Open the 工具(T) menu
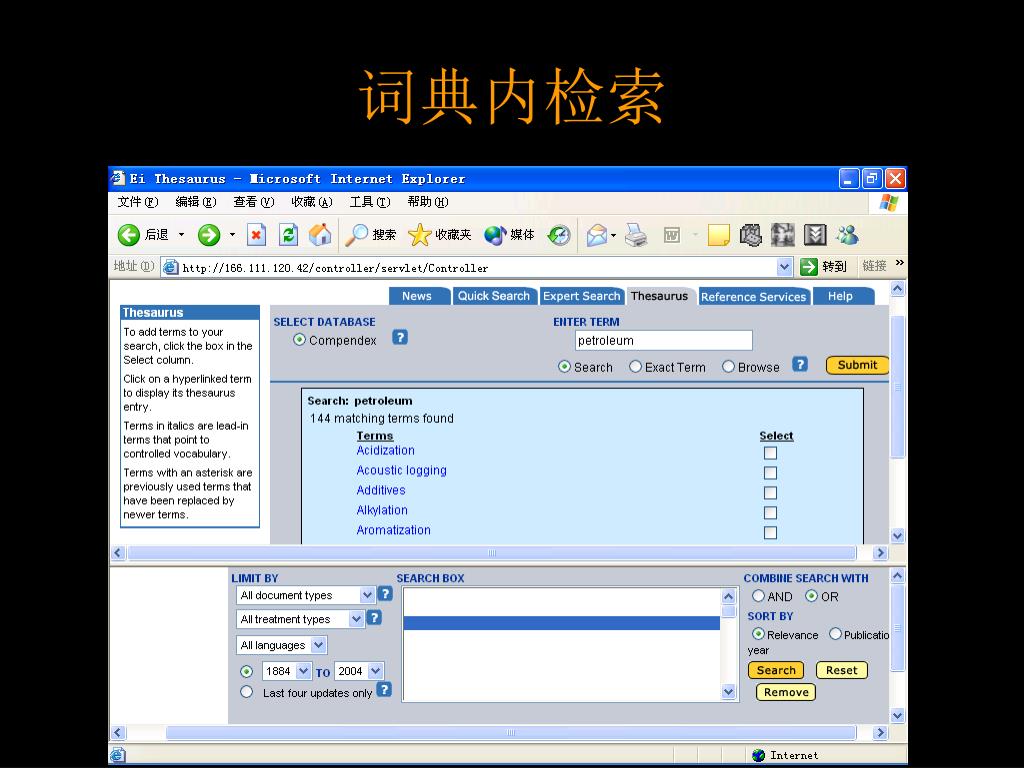 tap(370, 202)
